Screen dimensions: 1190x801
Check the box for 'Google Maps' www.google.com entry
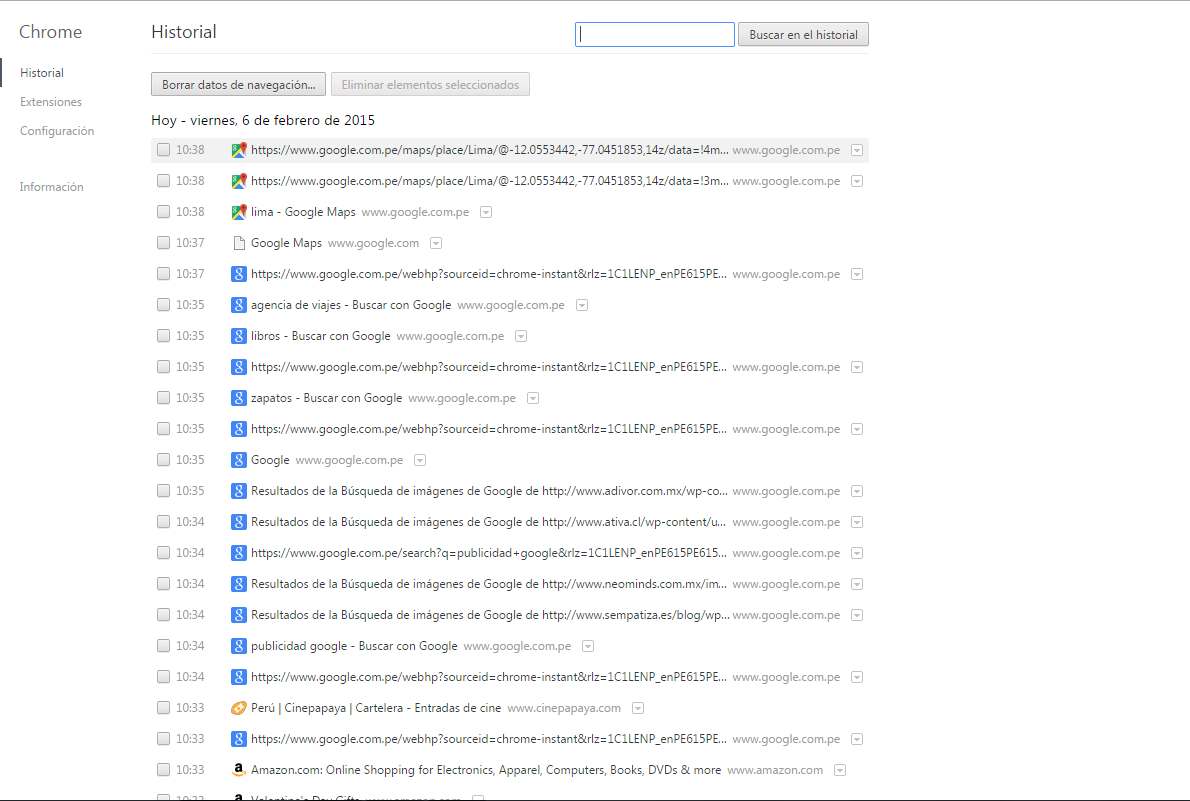(x=163, y=243)
